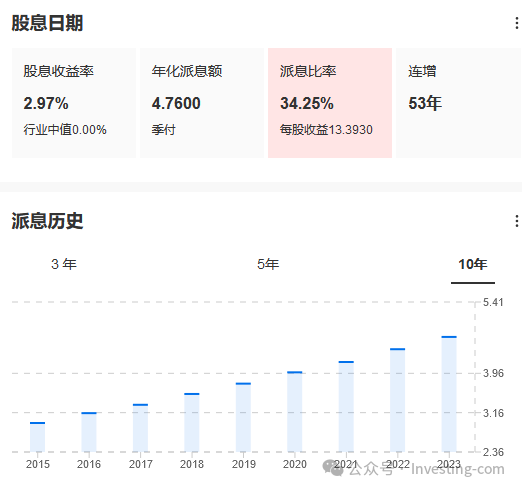Switch chart to 3年 range
This screenshot has height=490, width=522.
point(64,264)
